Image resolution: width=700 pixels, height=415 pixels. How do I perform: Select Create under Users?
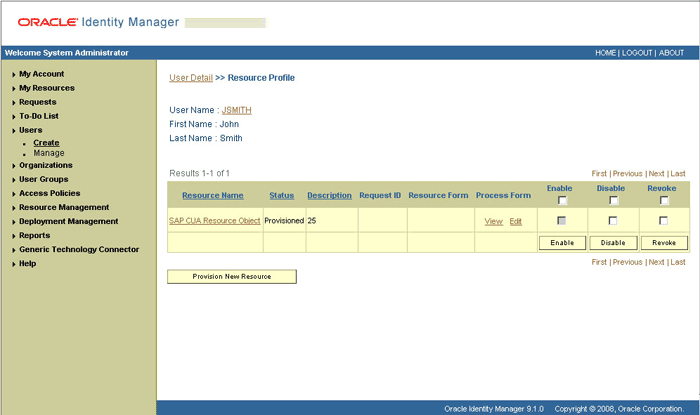pos(46,143)
